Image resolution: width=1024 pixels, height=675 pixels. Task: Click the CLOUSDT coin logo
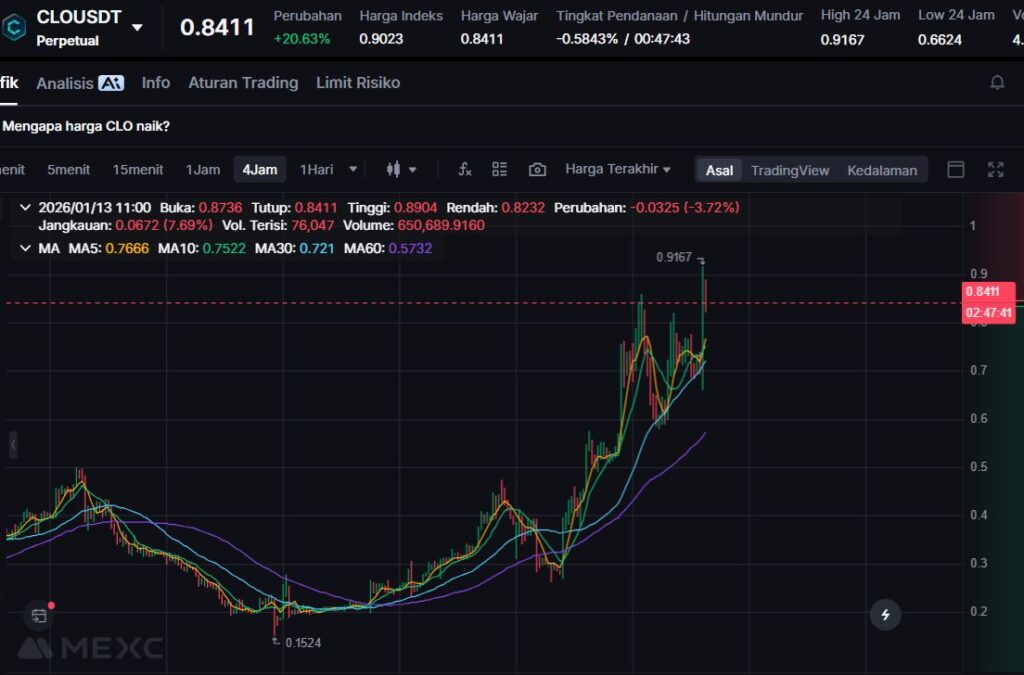15,27
